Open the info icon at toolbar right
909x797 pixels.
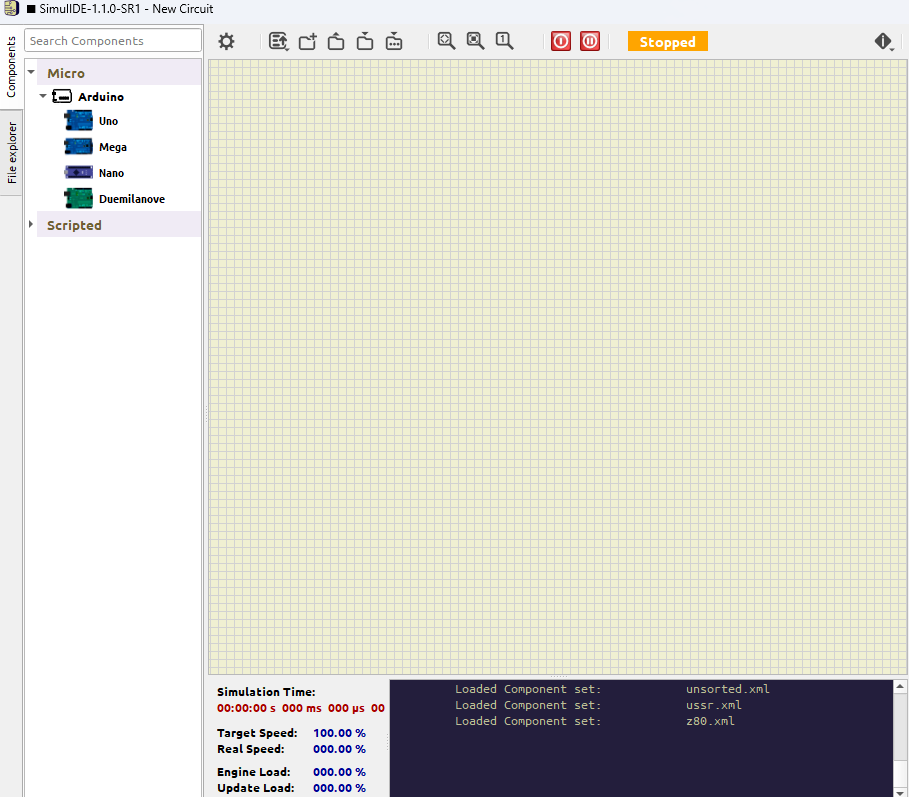point(884,41)
